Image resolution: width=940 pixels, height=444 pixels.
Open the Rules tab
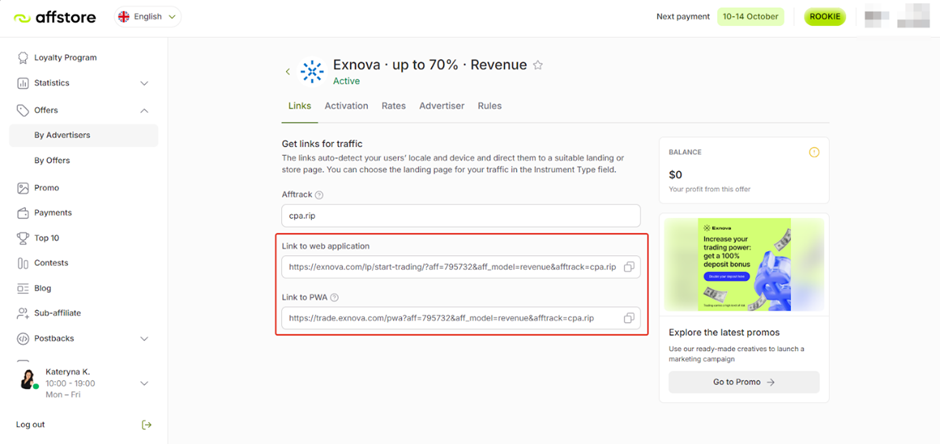(x=489, y=106)
